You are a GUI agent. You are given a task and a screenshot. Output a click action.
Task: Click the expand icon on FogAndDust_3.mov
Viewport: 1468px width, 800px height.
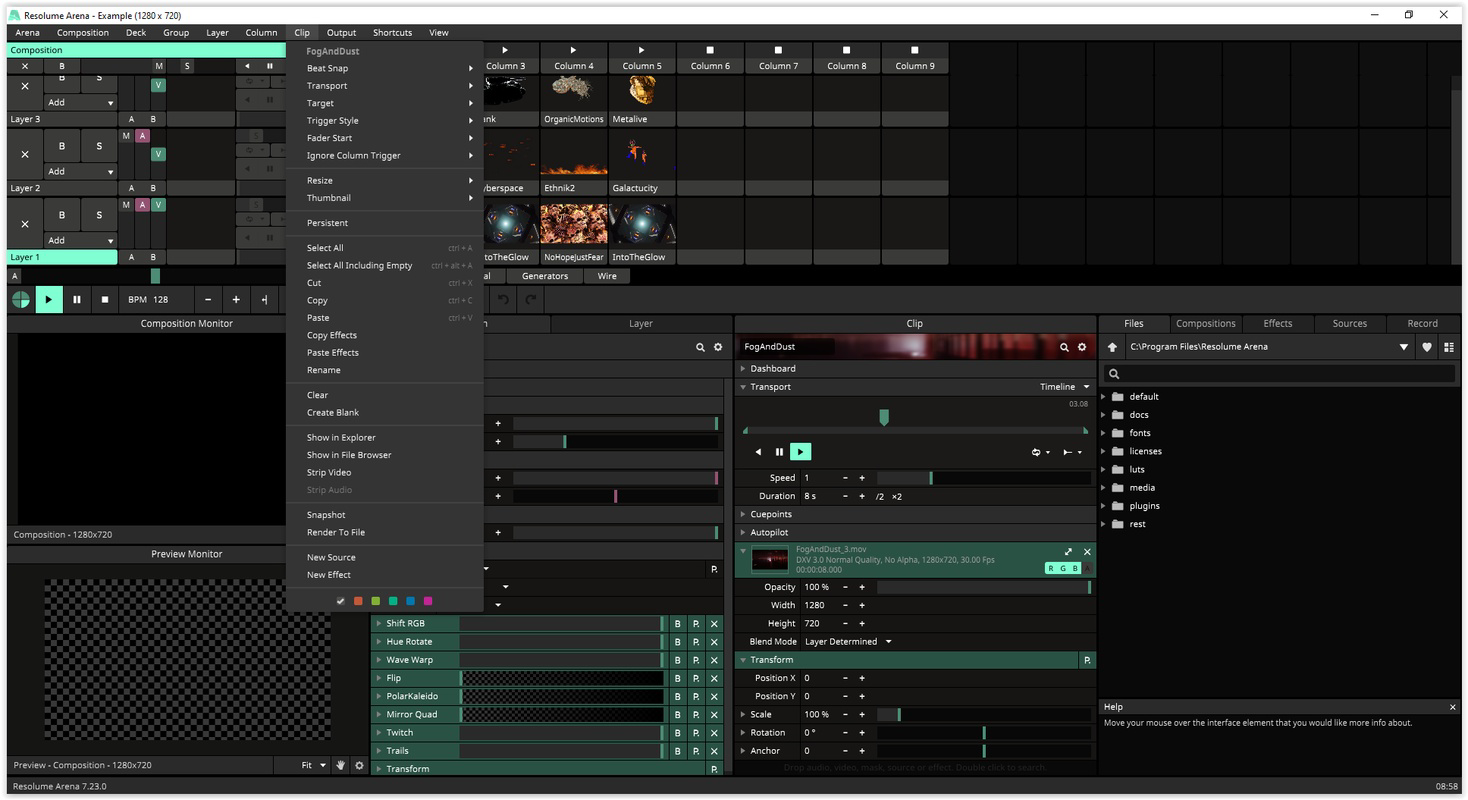tap(1068, 552)
